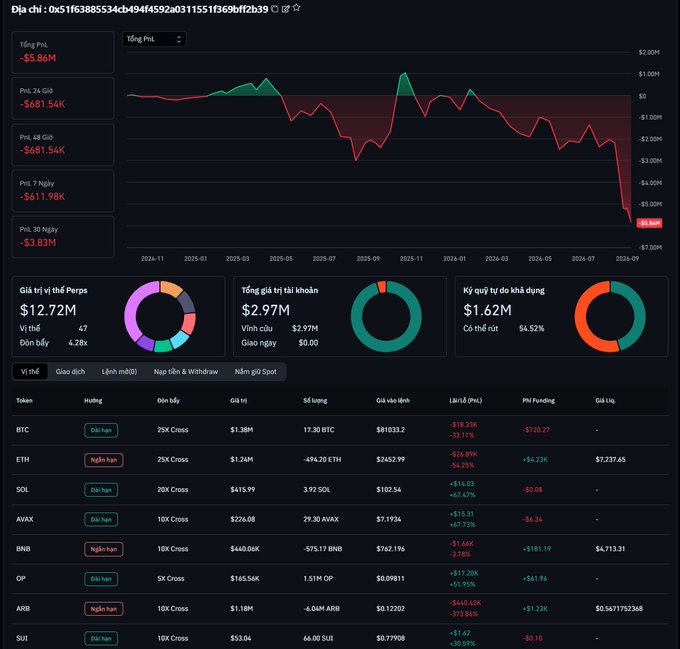Screen dimensions: 680x649
Task: Sort by Lãi/Lỗ (PnL) column header
Action: coord(466,401)
